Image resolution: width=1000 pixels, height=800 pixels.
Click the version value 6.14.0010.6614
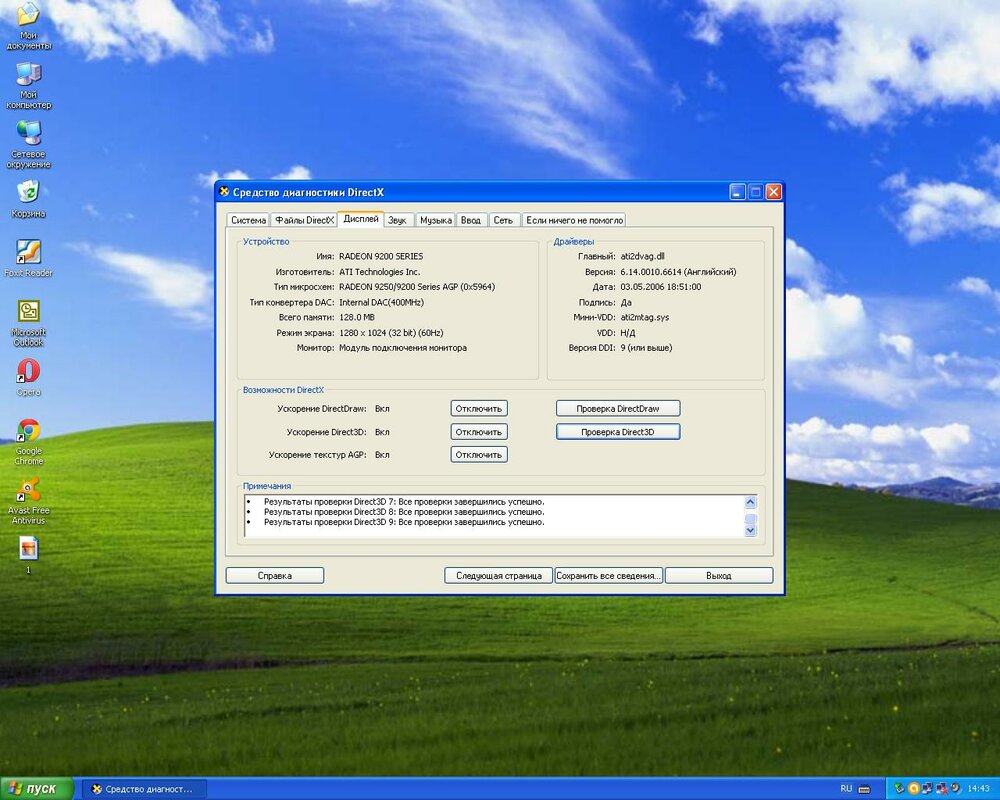[651, 272]
